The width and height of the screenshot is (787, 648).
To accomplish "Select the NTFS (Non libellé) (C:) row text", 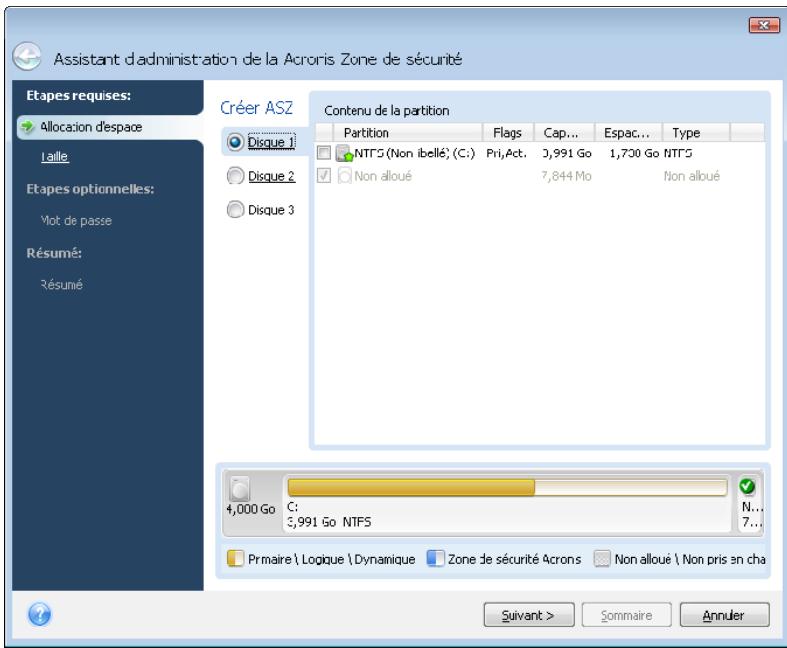I will click(x=415, y=154).
